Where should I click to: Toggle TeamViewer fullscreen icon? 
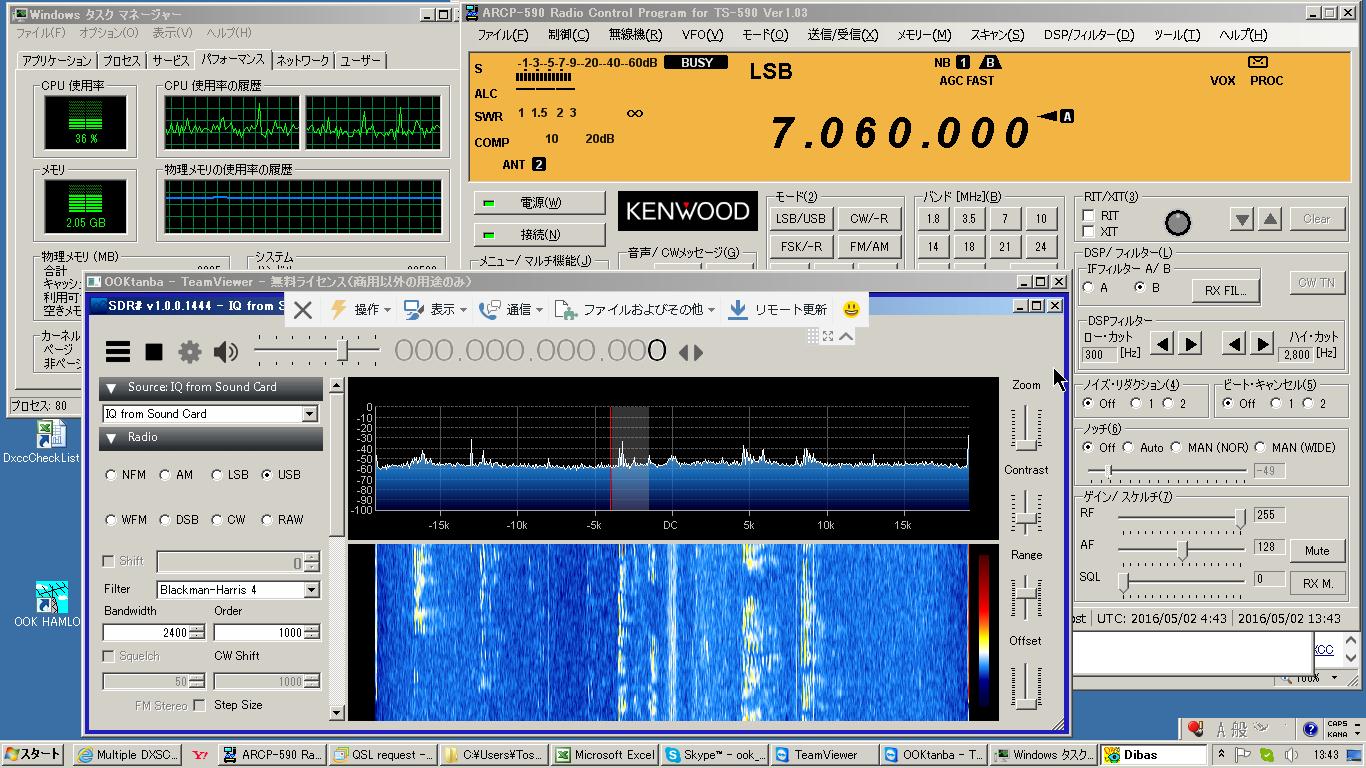[x=828, y=337]
